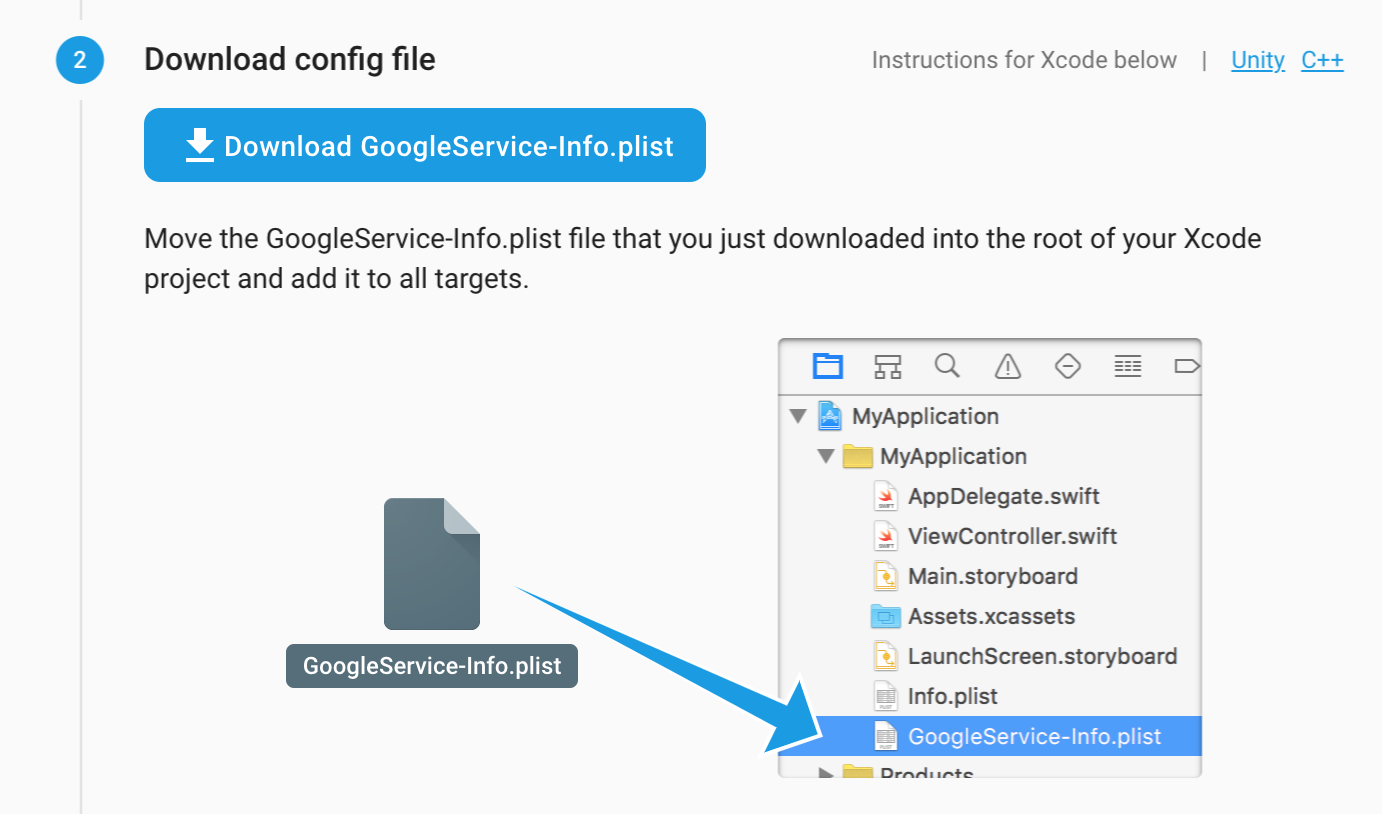This screenshot has width=1382, height=814.
Task: Open the C++ instructions link
Action: point(1322,60)
